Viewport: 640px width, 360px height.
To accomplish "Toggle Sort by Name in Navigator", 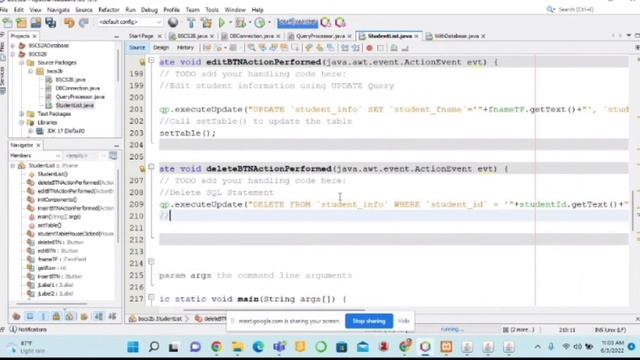I will [99, 316].
